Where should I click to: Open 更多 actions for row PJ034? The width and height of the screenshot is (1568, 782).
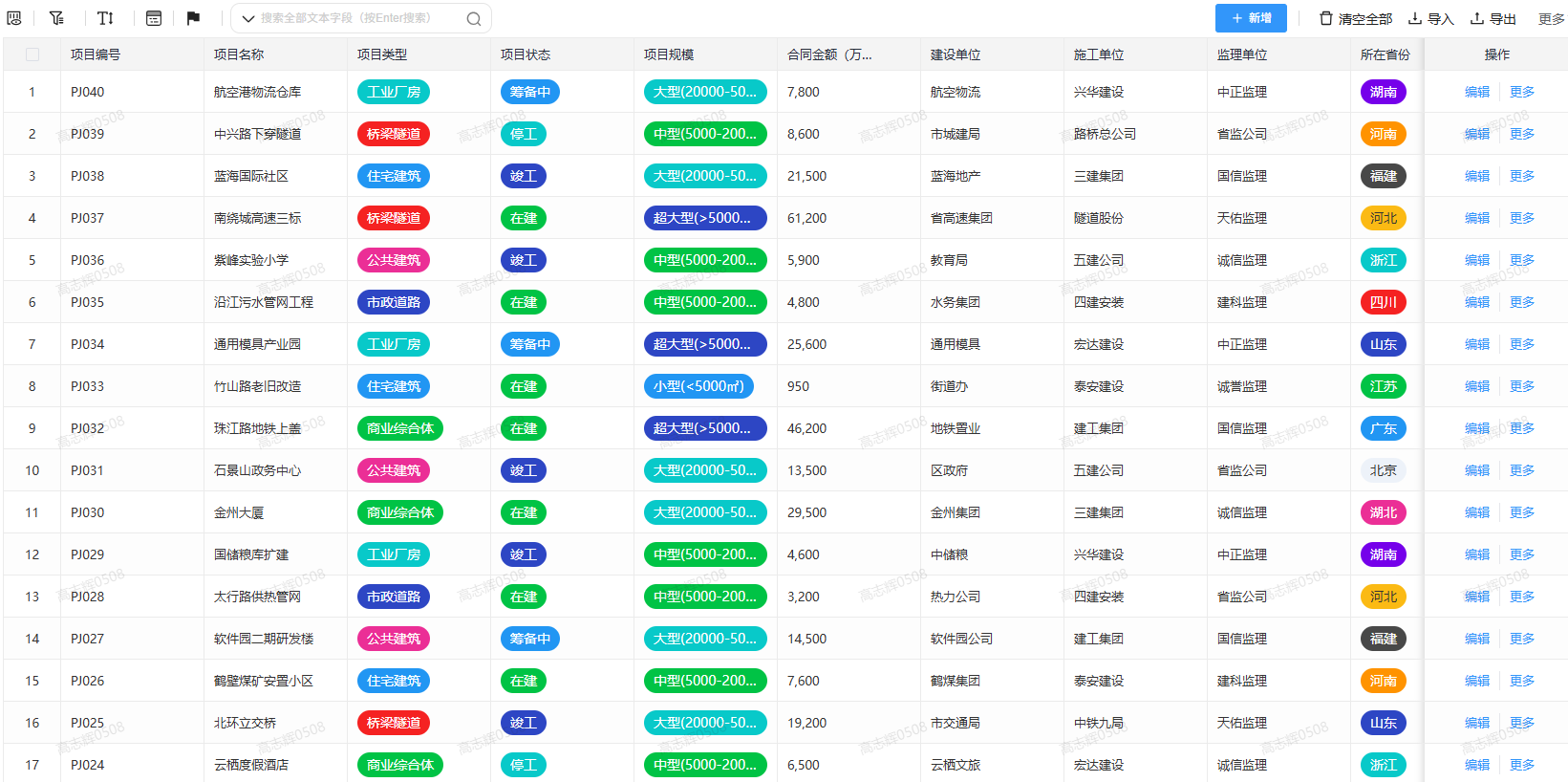point(1522,344)
